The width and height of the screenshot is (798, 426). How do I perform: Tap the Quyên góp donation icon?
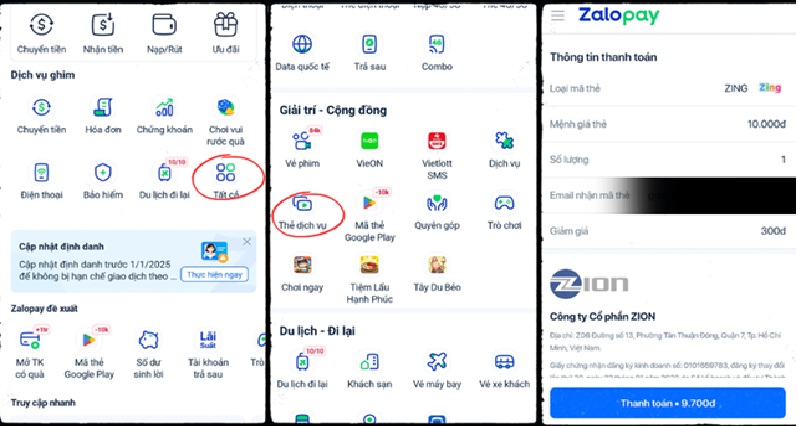pos(437,204)
